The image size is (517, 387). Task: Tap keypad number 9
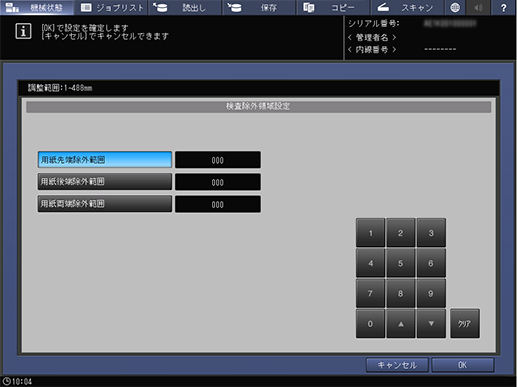click(x=431, y=293)
